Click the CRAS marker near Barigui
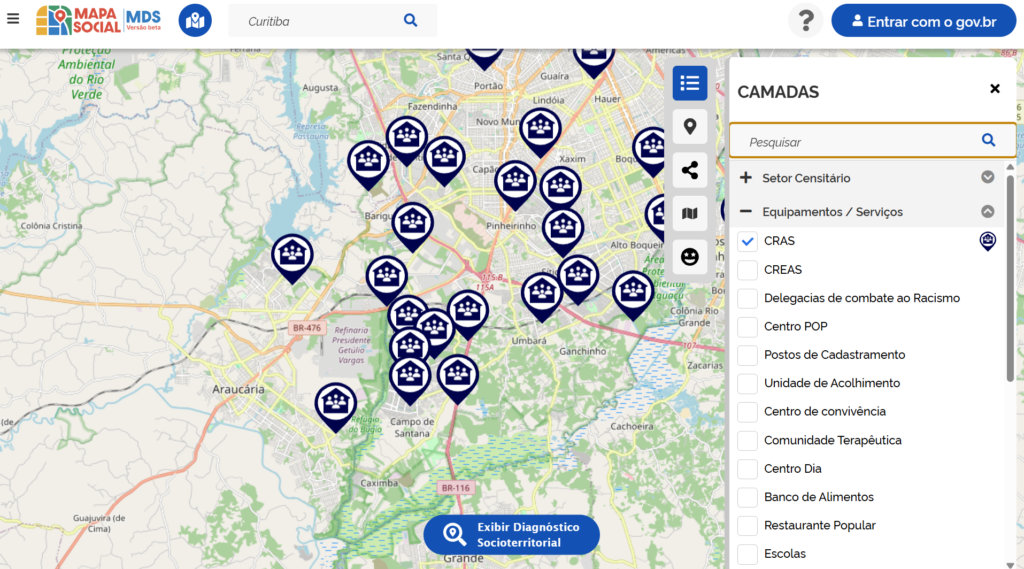 [x=412, y=227]
